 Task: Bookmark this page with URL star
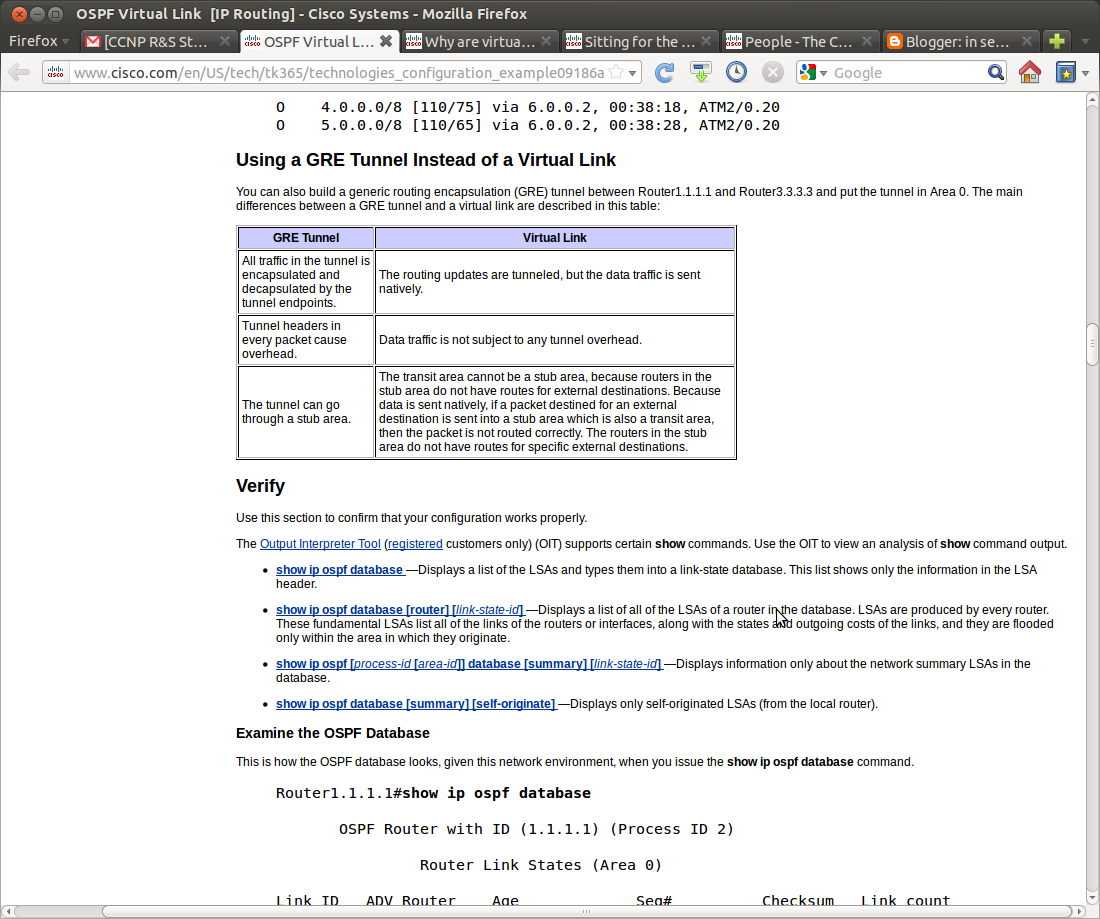tap(616, 72)
